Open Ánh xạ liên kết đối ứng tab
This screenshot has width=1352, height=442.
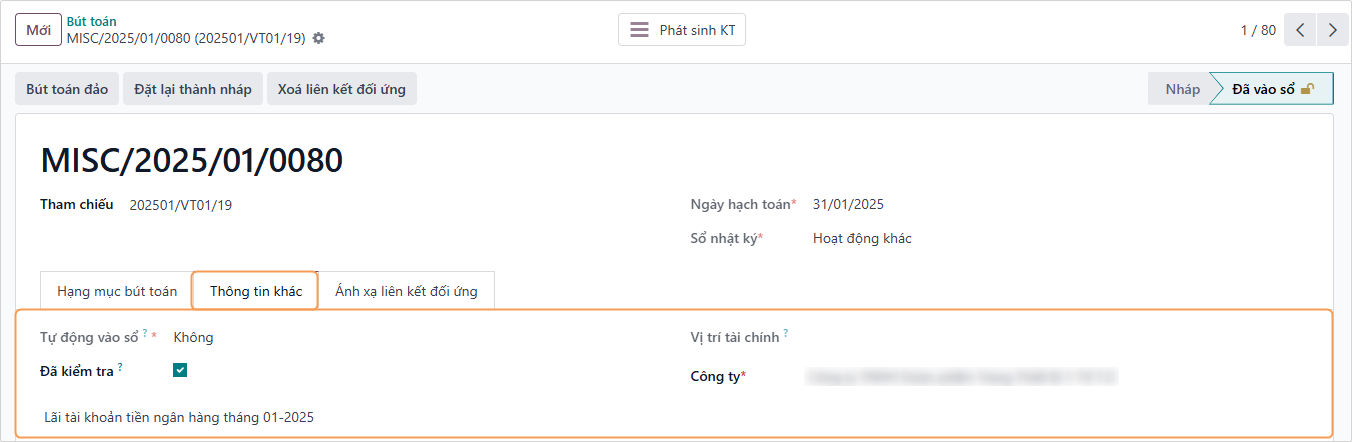coord(406,291)
